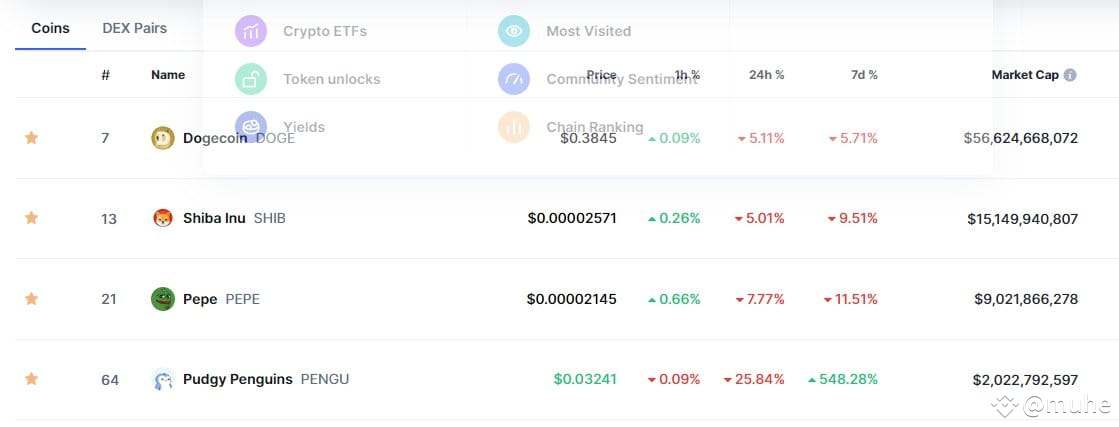This screenshot has height=427, width=1119.
Task: Switch to the DEX Pairs tab
Action: 134,29
